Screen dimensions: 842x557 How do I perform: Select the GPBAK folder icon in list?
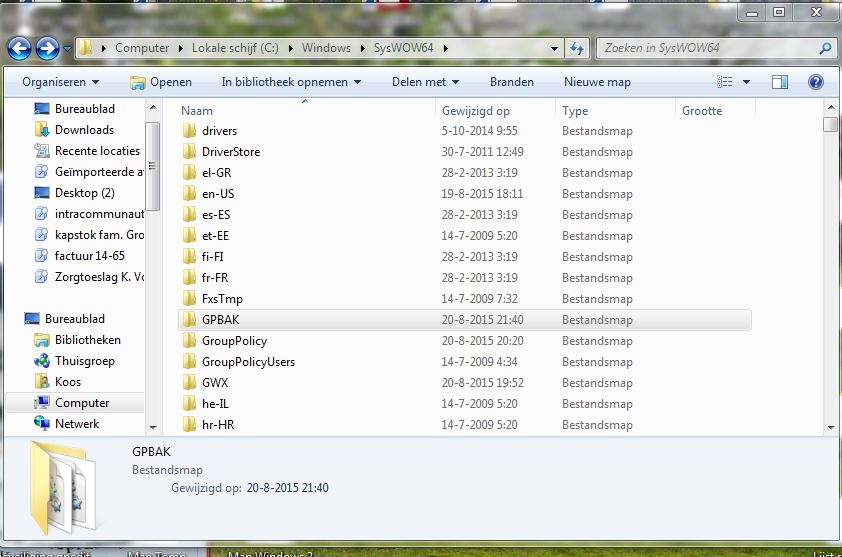189,320
